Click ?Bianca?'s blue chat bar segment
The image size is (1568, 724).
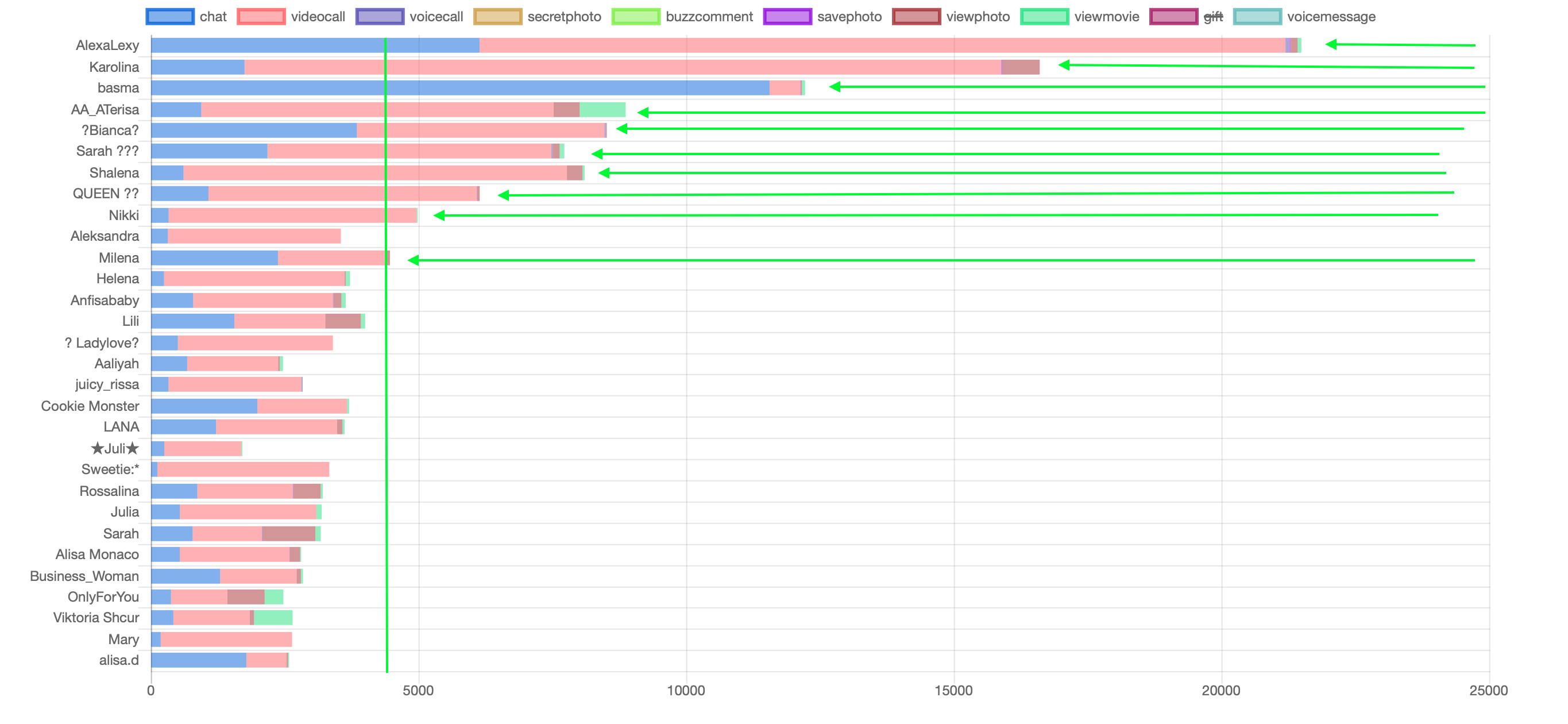[x=254, y=130]
